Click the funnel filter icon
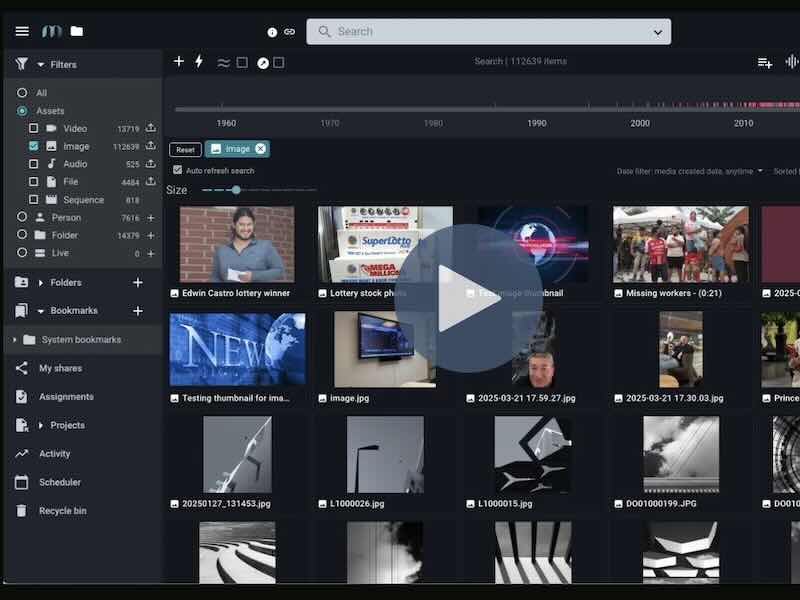 22,64
